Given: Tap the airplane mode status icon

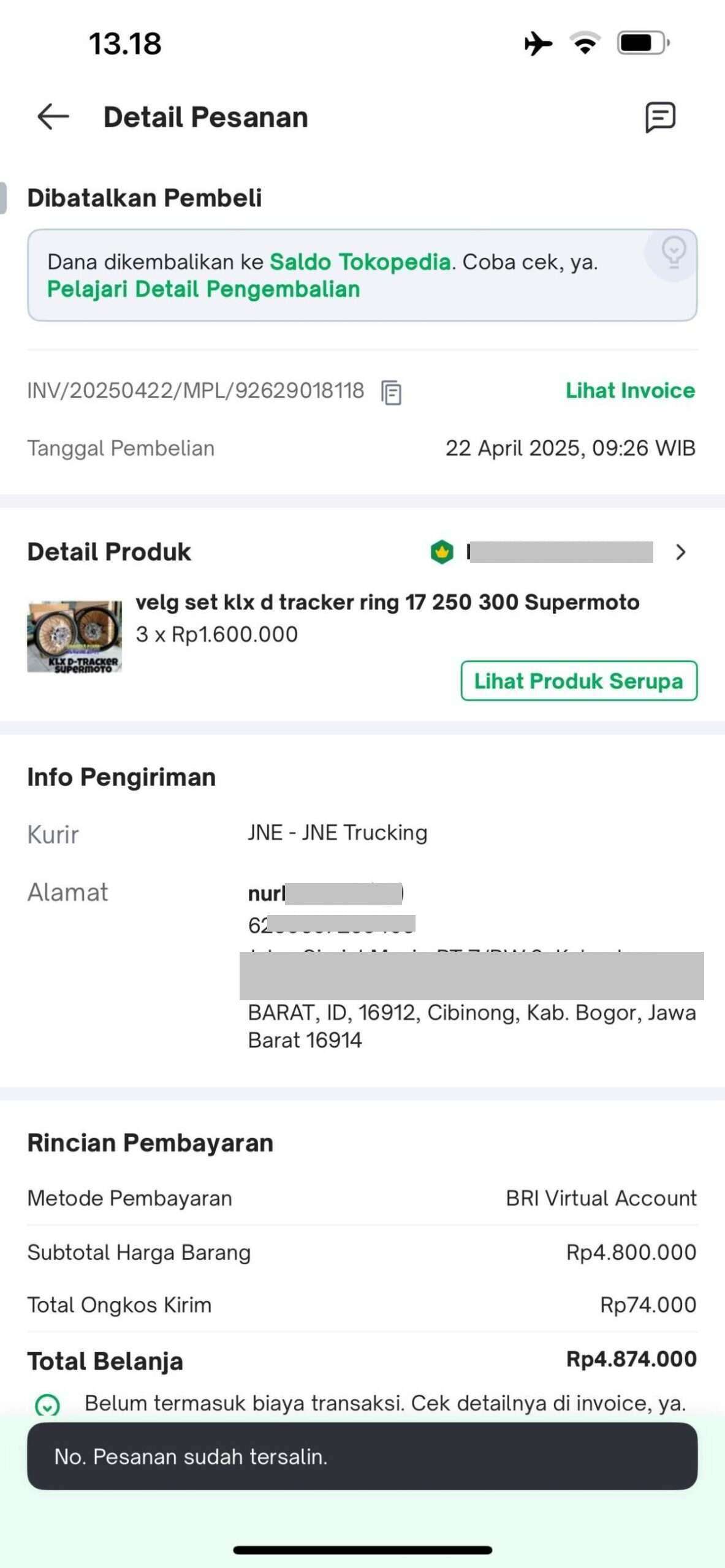Looking at the screenshot, I should tap(537, 43).
